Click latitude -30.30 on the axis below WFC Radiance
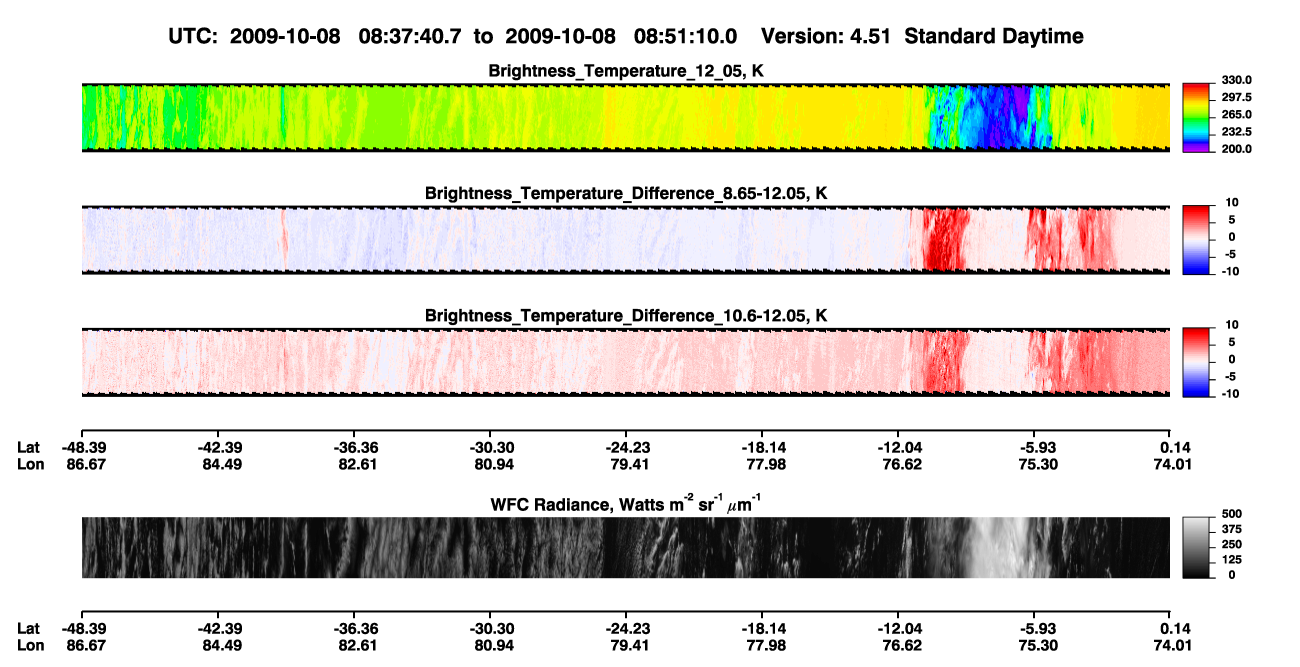The height and width of the screenshot is (667, 1300). 490,629
